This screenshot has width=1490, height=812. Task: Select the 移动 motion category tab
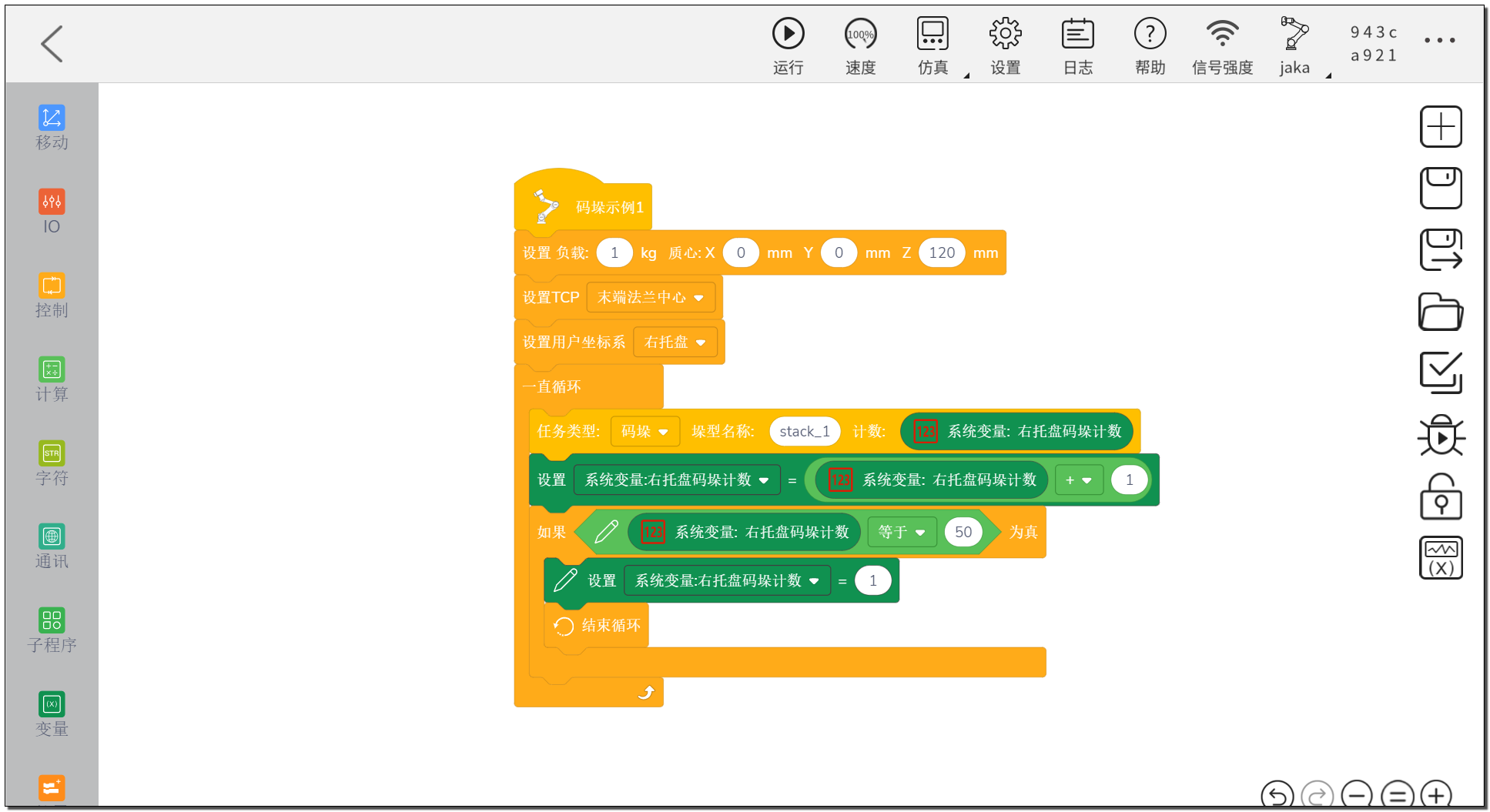point(52,128)
